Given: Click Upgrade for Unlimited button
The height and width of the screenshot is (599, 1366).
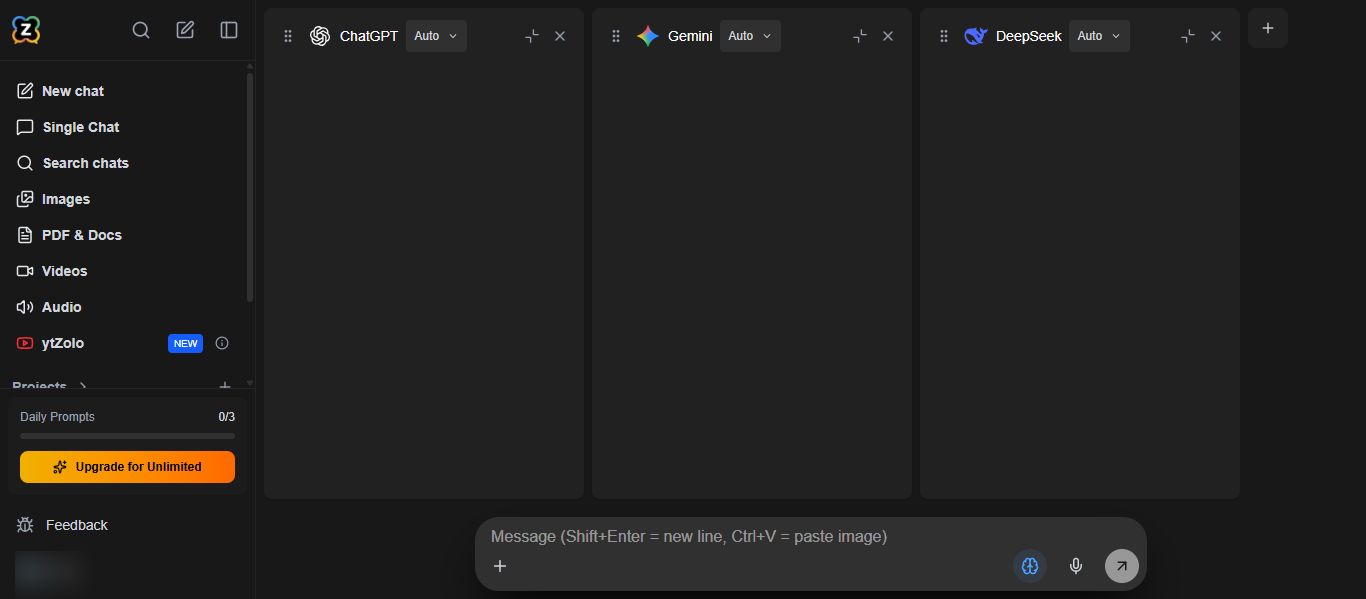Looking at the screenshot, I should pyautogui.click(x=127, y=467).
